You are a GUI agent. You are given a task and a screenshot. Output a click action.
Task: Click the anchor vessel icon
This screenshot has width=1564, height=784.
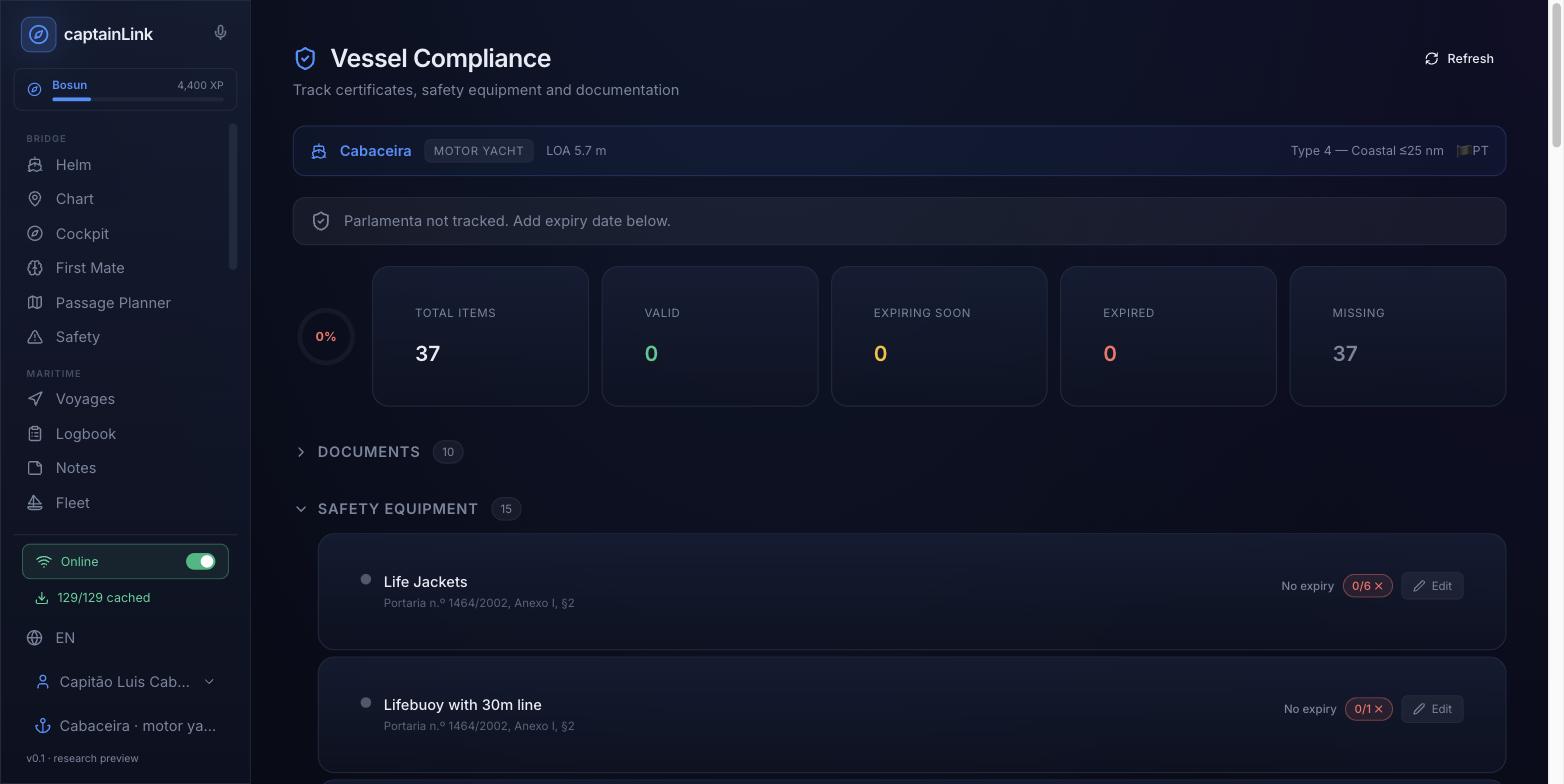(x=43, y=726)
